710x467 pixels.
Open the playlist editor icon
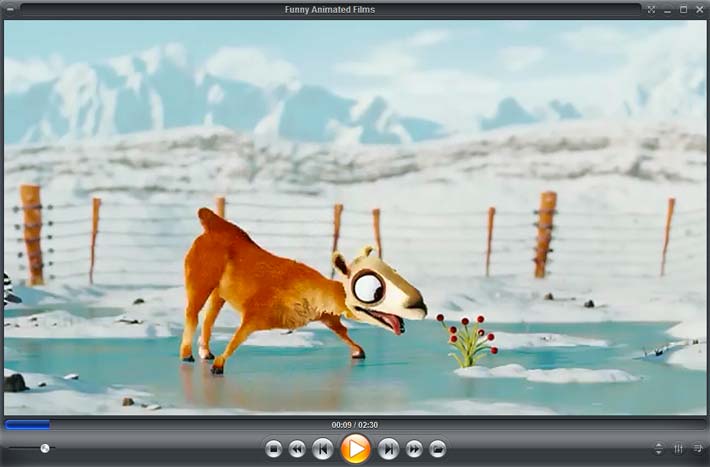point(698,448)
